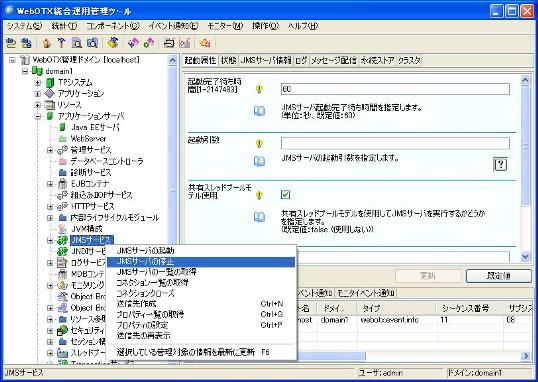The image size is (538, 382).
Task: Click lightbulb icon beside 共有スレッドプールモデル使用
Action: (x=259, y=195)
